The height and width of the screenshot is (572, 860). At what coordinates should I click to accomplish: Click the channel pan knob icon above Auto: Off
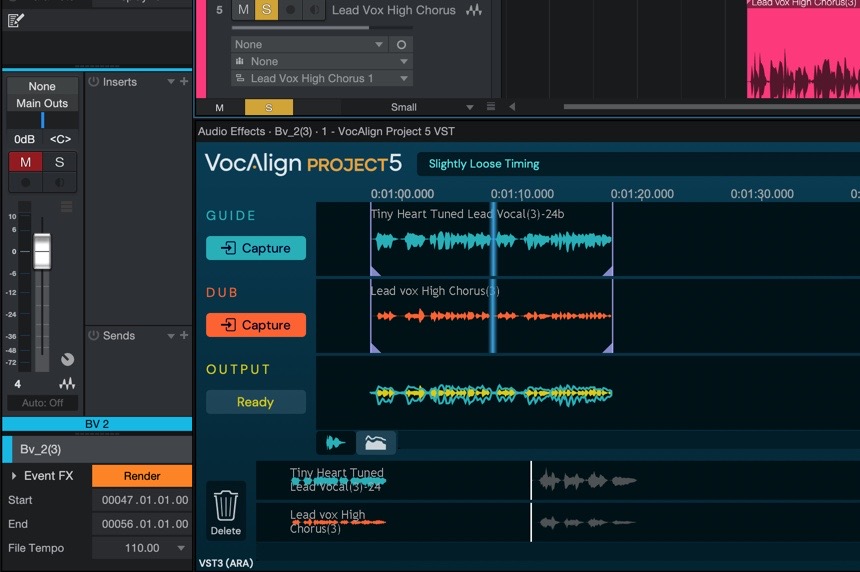[67, 360]
